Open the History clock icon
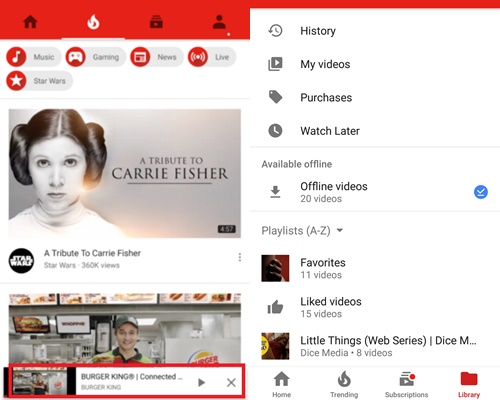Screen dimensions: 500x400 pyautogui.click(x=275, y=31)
